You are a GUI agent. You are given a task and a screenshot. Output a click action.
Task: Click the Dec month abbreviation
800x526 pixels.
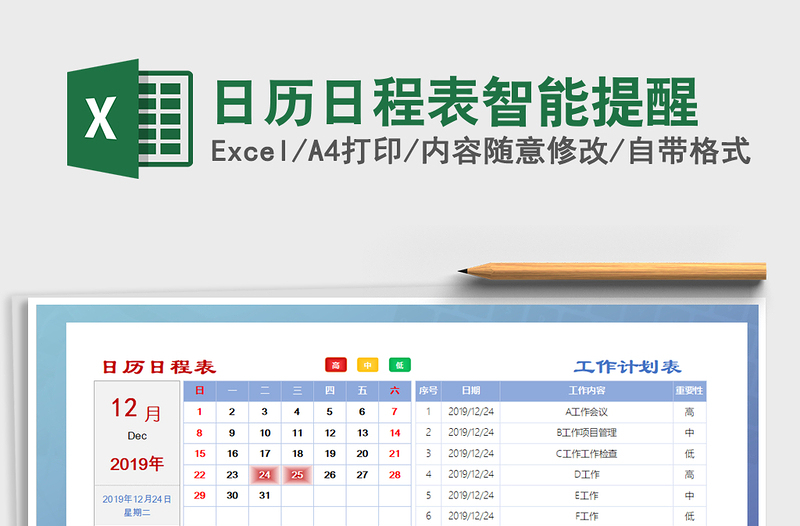tap(137, 436)
